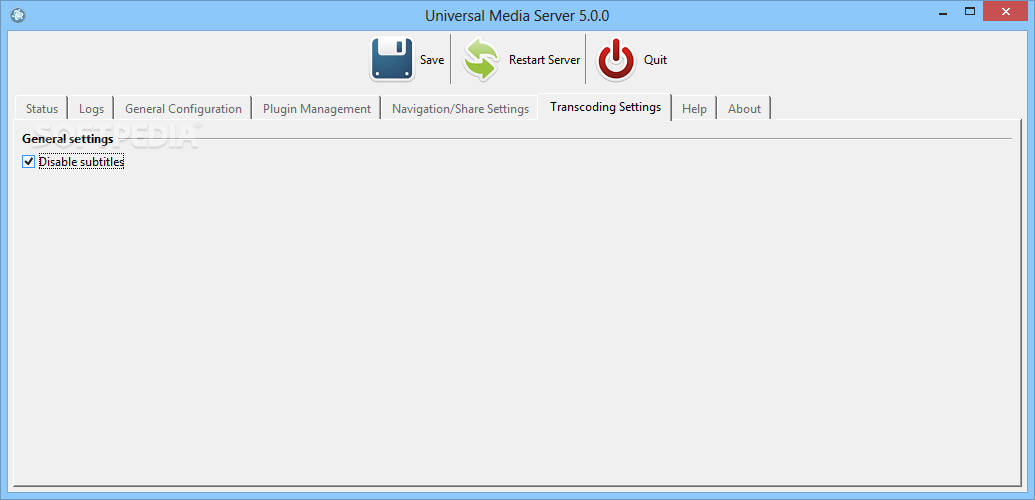Click the Restart Server text label

point(545,60)
